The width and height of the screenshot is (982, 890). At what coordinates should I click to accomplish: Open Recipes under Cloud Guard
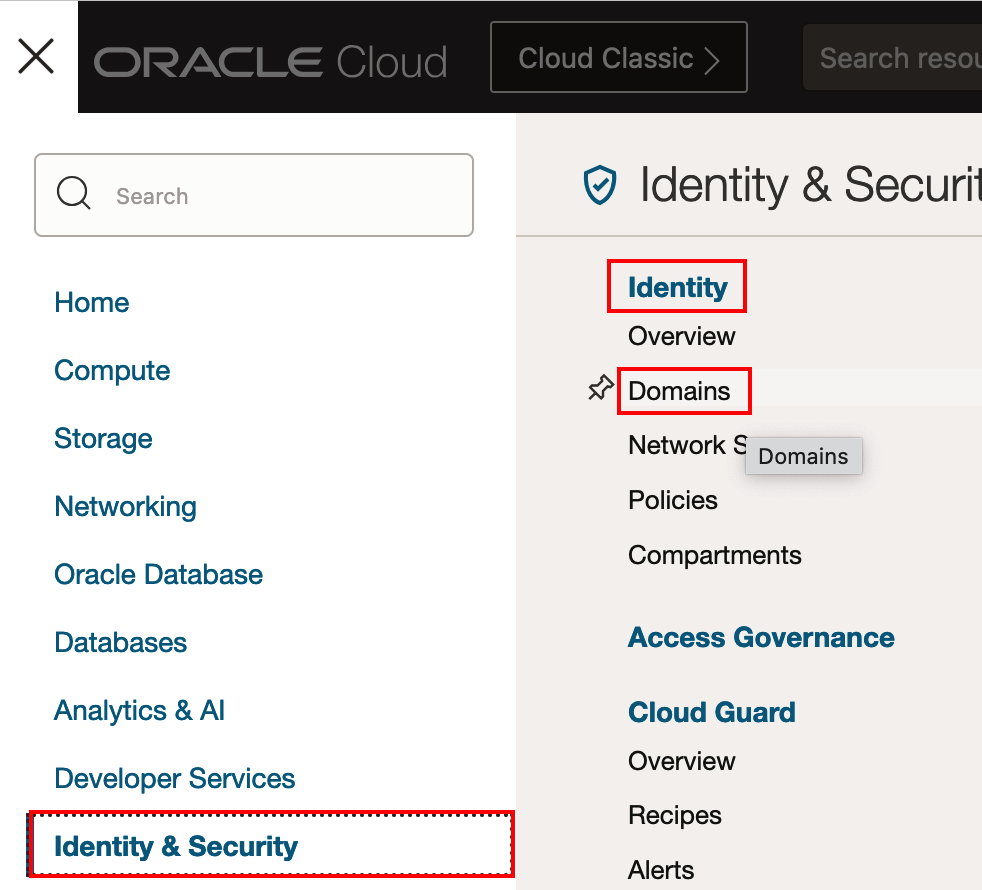click(x=674, y=815)
